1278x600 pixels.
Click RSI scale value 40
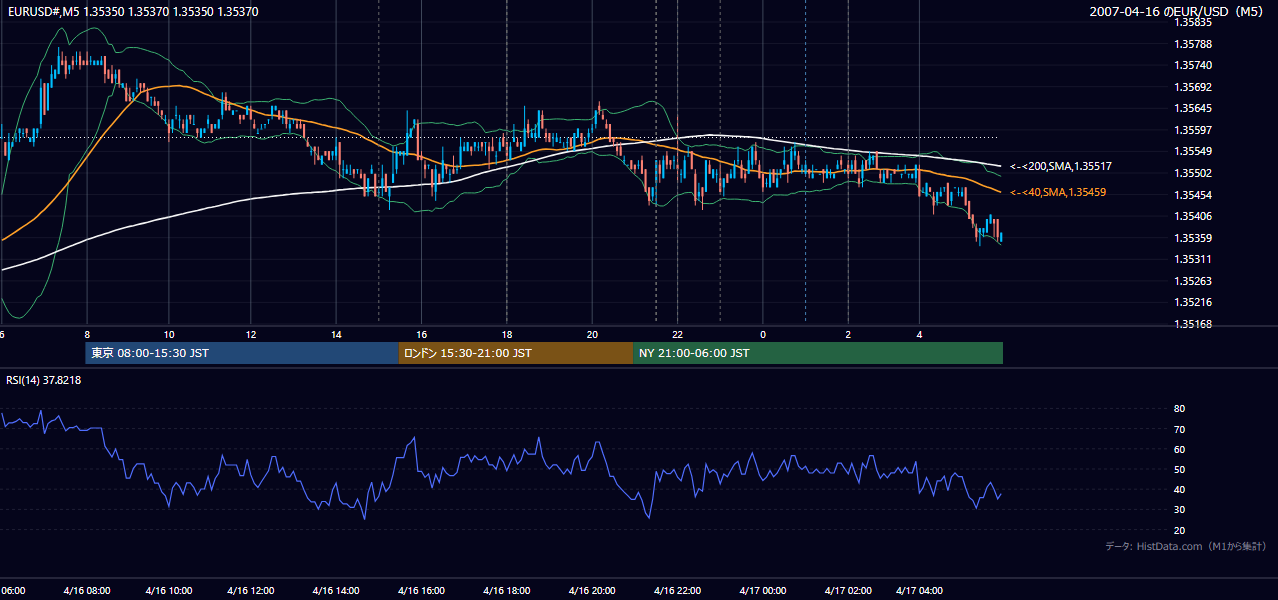[1180, 489]
